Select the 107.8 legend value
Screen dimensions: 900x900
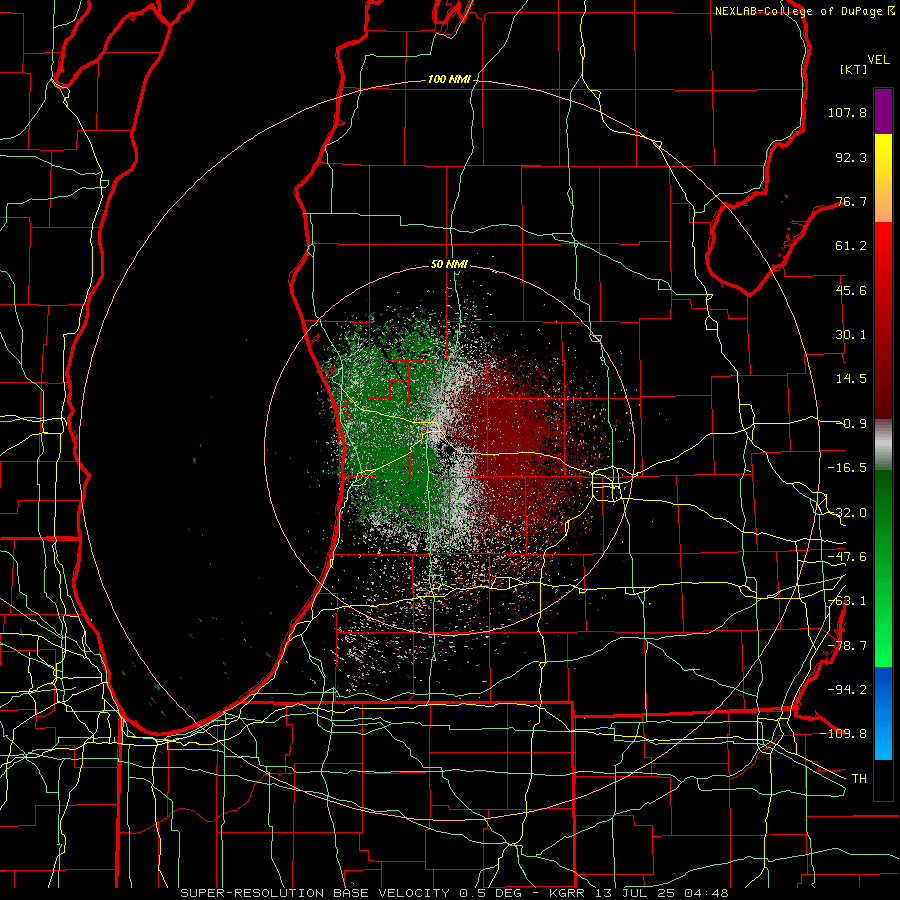pos(847,112)
